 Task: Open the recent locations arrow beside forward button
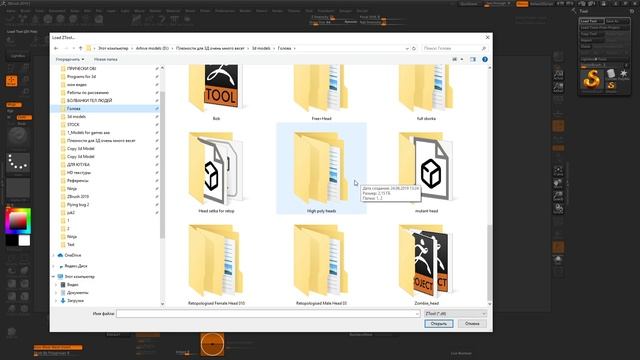coord(73,49)
